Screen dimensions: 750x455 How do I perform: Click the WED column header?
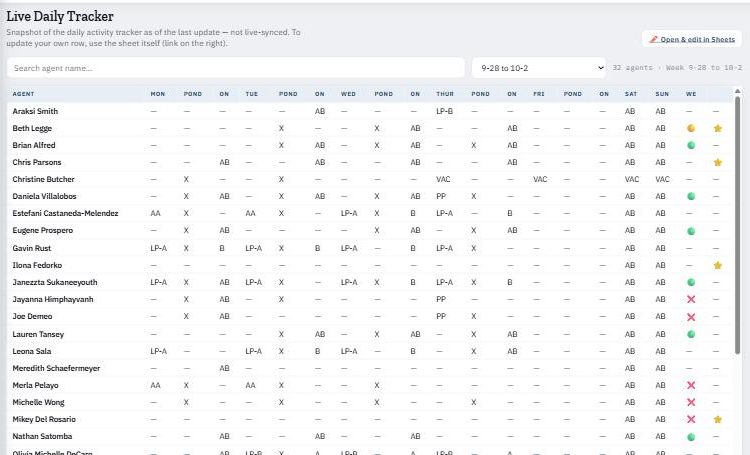pos(348,94)
